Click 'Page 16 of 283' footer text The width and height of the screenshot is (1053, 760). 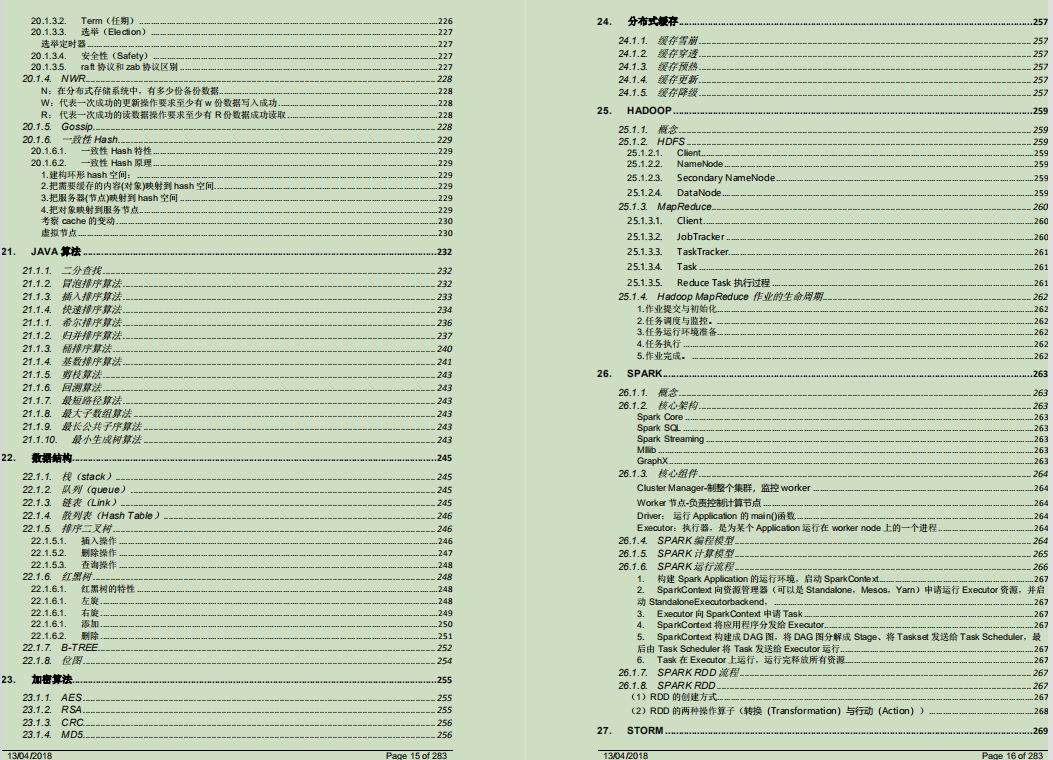click(1012, 755)
